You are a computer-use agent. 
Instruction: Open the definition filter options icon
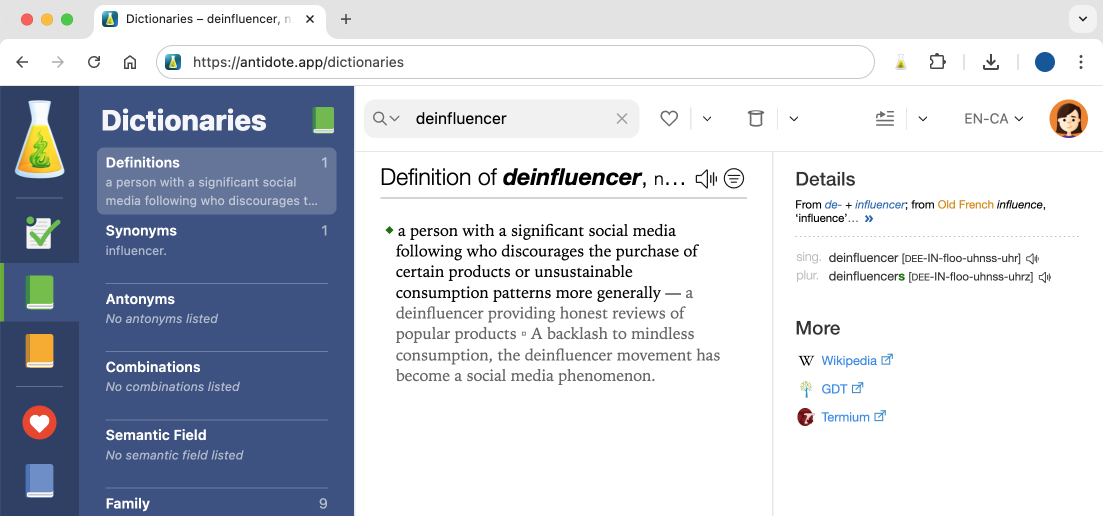[734, 179]
